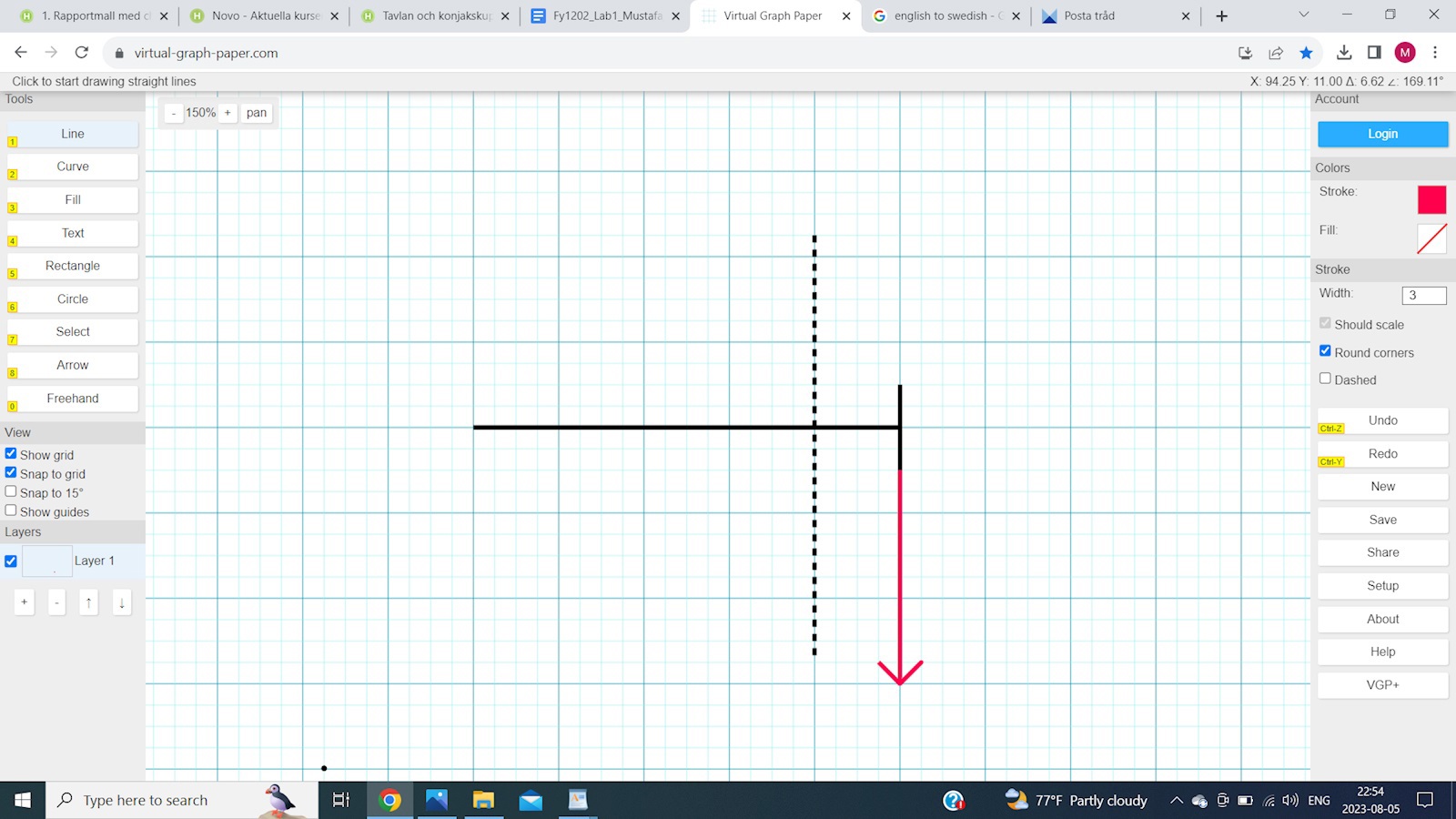The height and width of the screenshot is (819, 1456).
Task: Click the blue Login button
Action: pos(1382,134)
